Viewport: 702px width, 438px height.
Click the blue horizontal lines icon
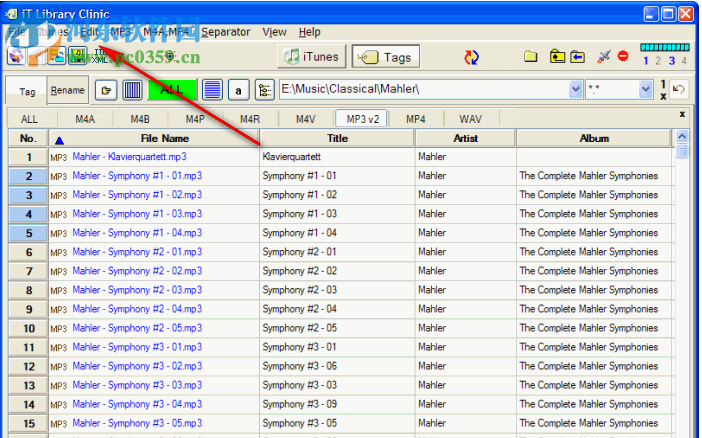coord(211,91)
